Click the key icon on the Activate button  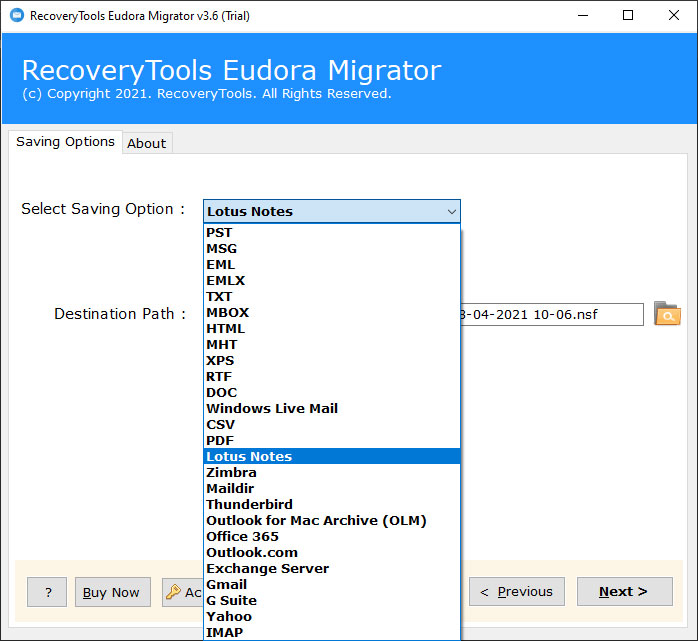(x=173, y=592)
